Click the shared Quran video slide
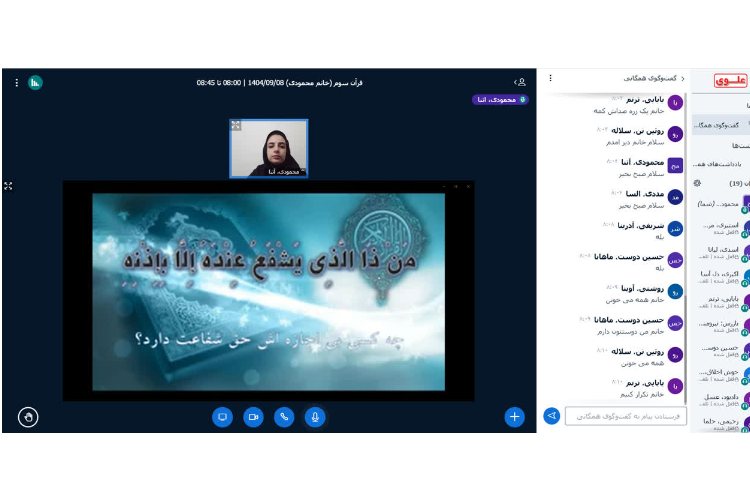750x480 pixels. pyautogui.click(x=268, y=292)
